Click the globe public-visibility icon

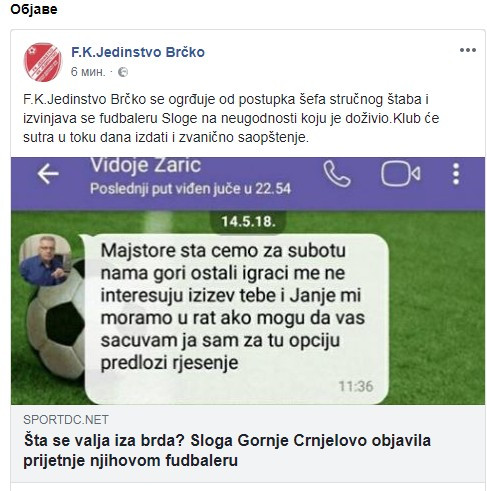pos(123,72)
